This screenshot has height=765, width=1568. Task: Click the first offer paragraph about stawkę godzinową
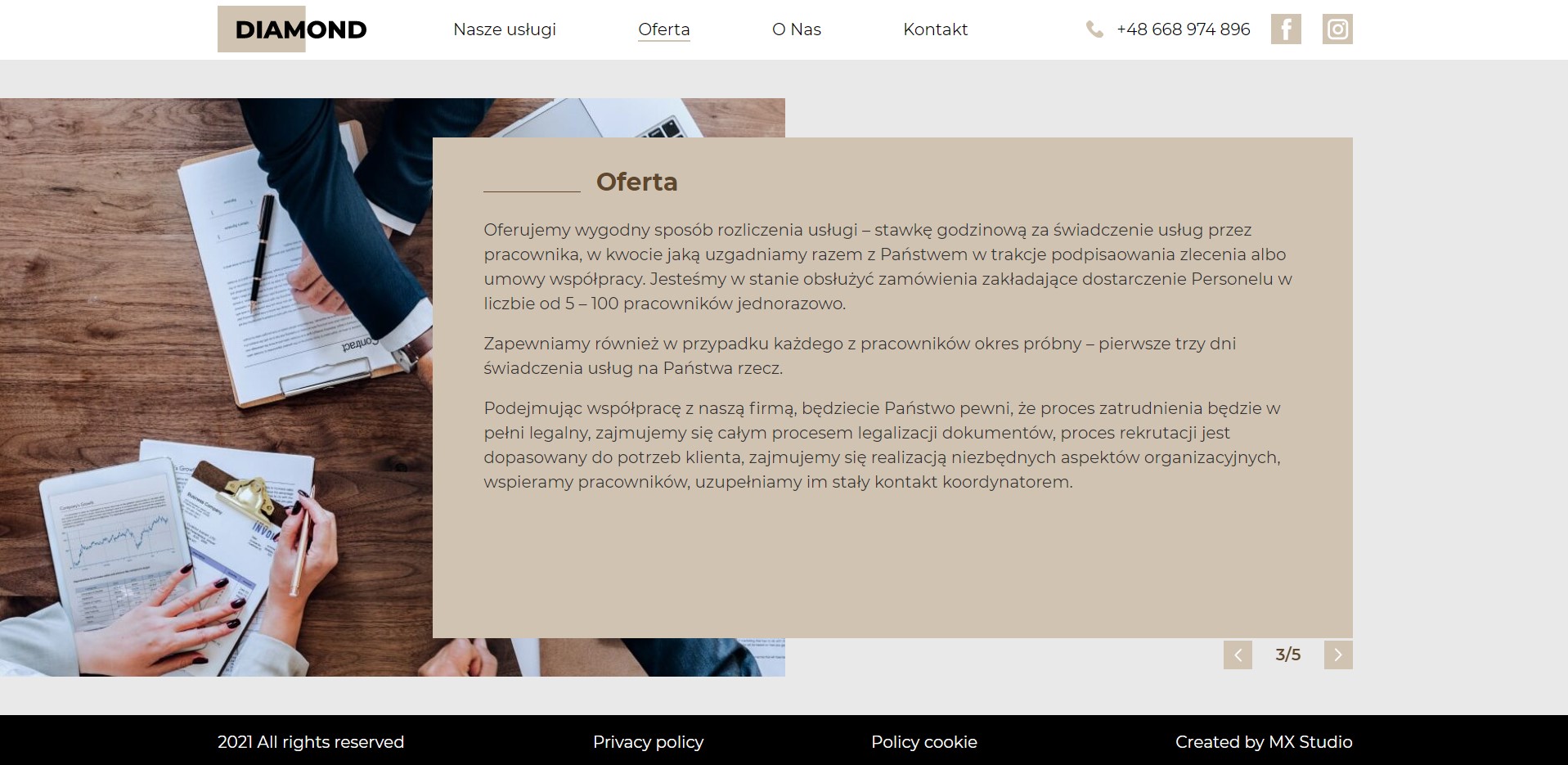tap(887, 267)
